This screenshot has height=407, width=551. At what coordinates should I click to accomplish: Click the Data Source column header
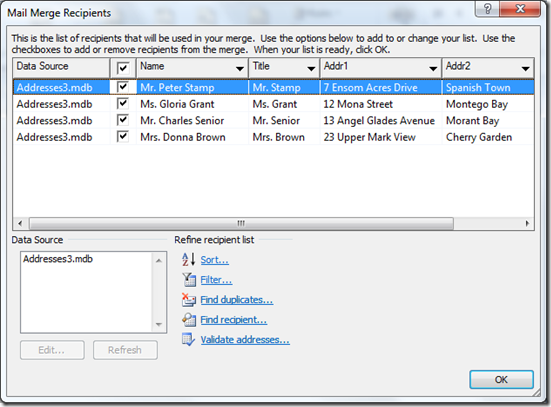tap(61, 67)
